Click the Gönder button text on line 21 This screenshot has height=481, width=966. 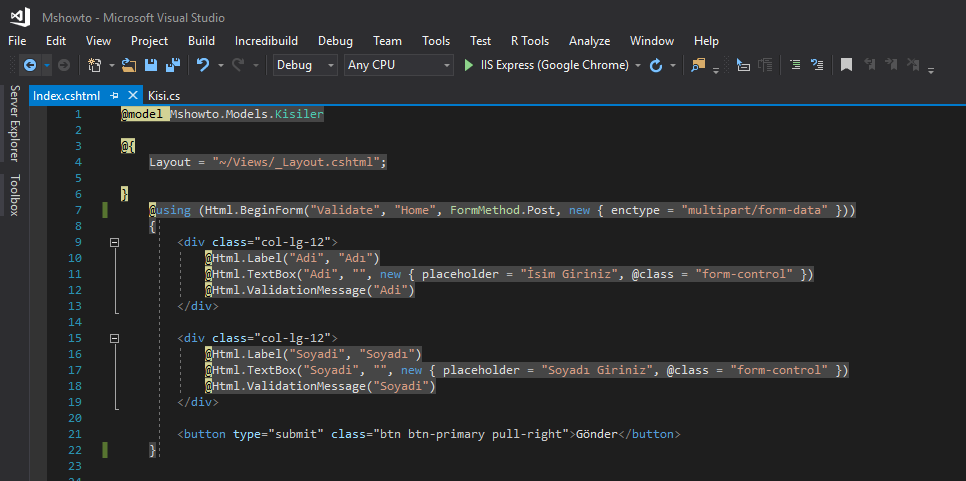click(596, 434)
